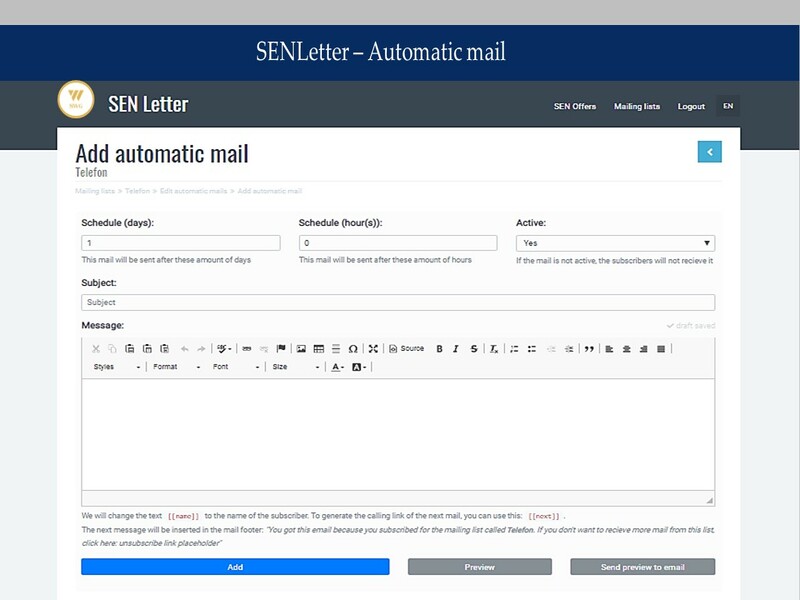Image resolution: width=800 pixels, height=600 pixels.
Task: Insert a table into the message
Action: [x=318, y=349]
